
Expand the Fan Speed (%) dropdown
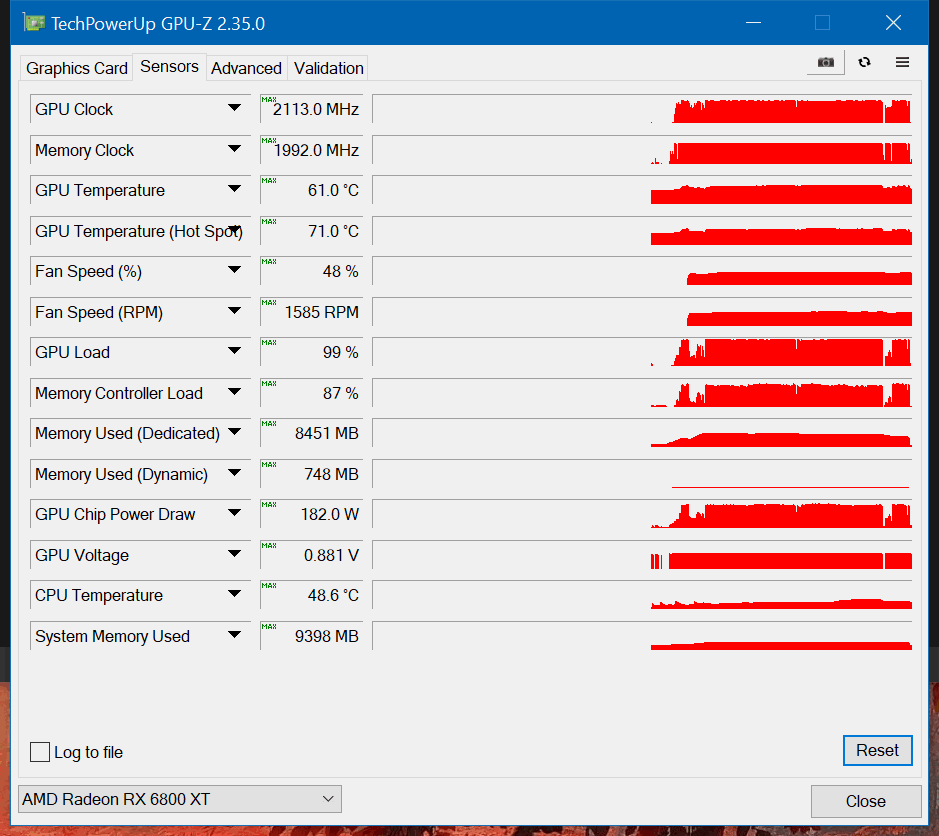point(234,270)
